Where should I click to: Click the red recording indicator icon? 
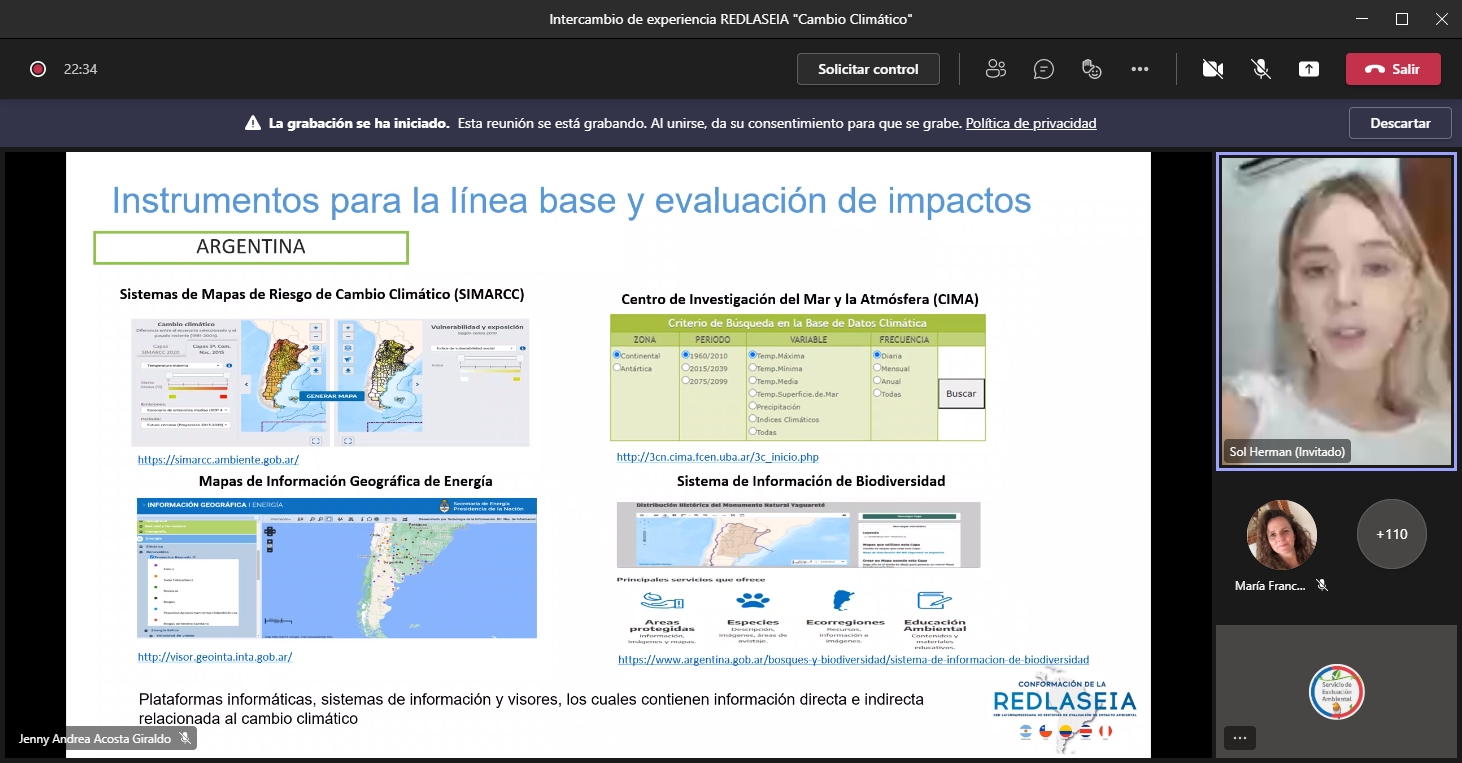click(38, 69)
